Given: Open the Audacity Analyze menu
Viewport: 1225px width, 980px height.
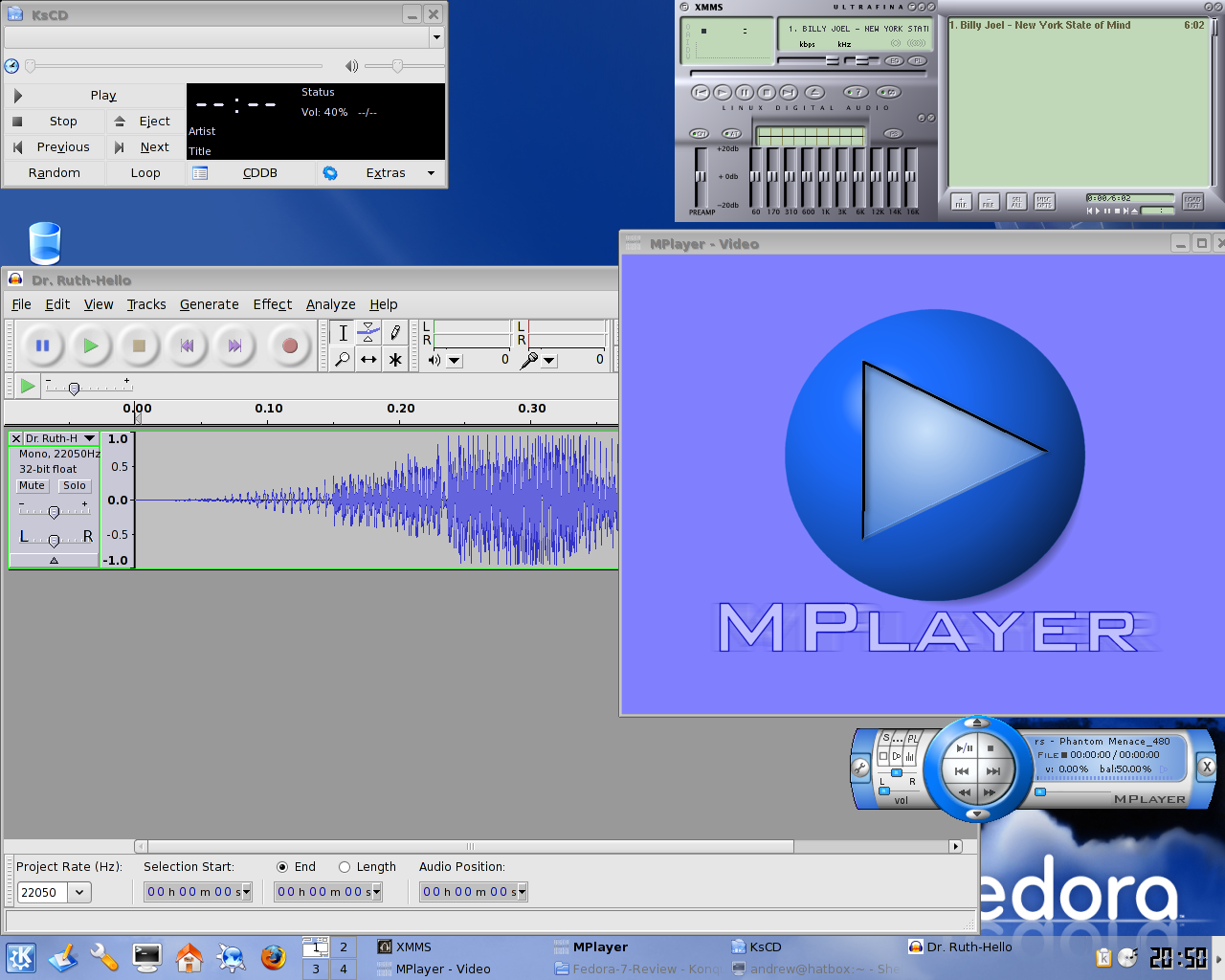Looking at the screenshot, I should (x=331, y=304).
